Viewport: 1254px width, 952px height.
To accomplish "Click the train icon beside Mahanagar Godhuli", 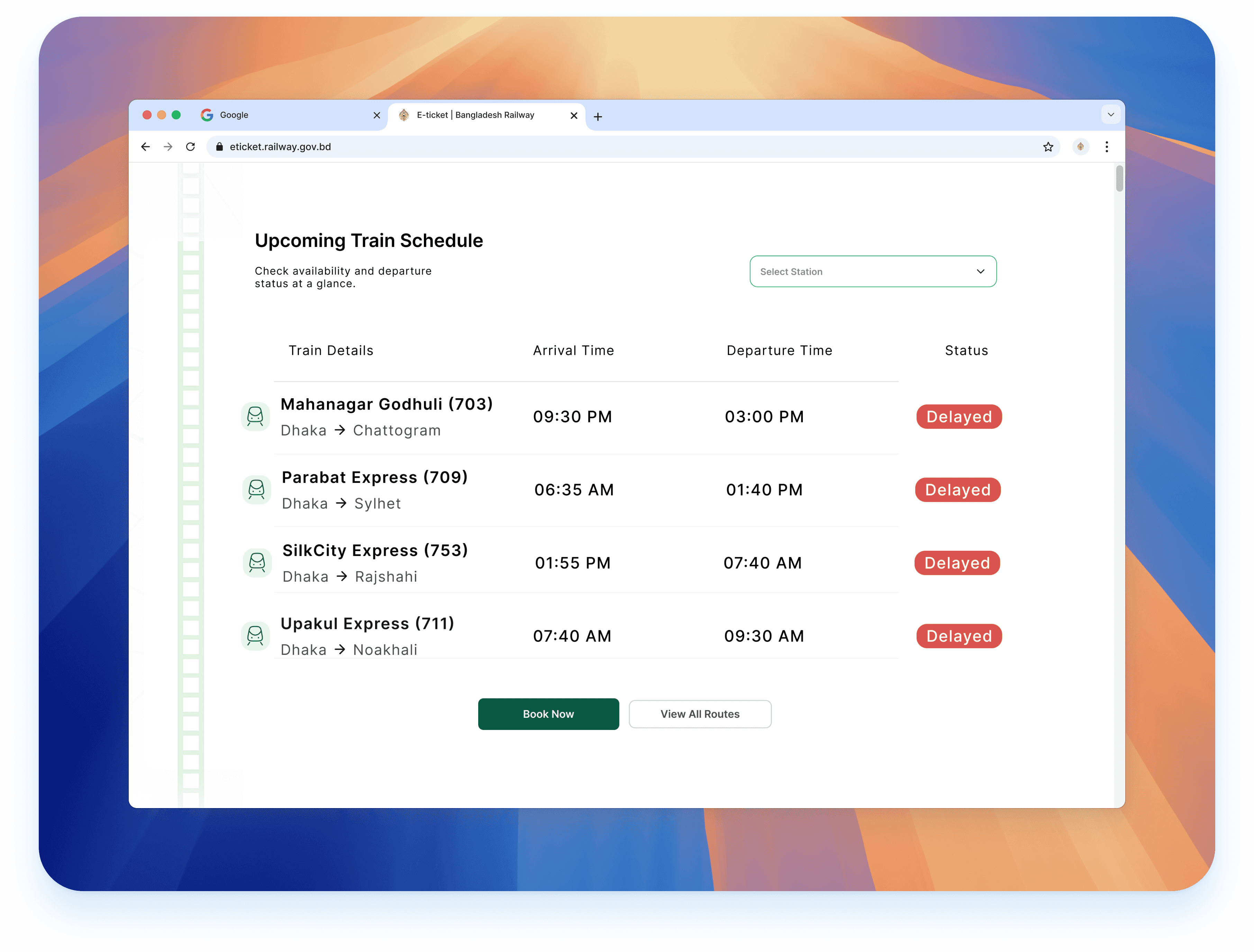I will [255, 416].
